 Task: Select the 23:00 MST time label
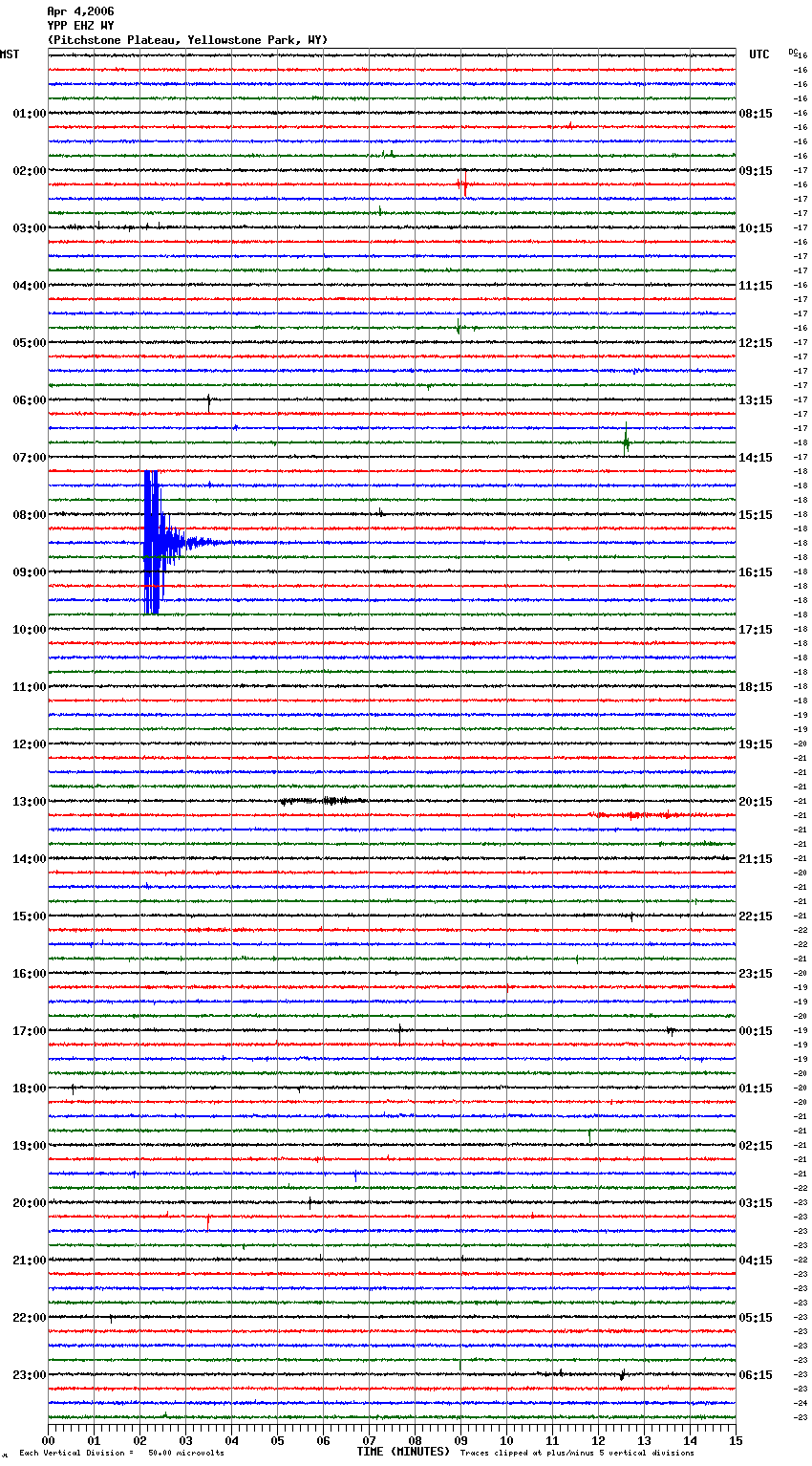click(30, 1375)
